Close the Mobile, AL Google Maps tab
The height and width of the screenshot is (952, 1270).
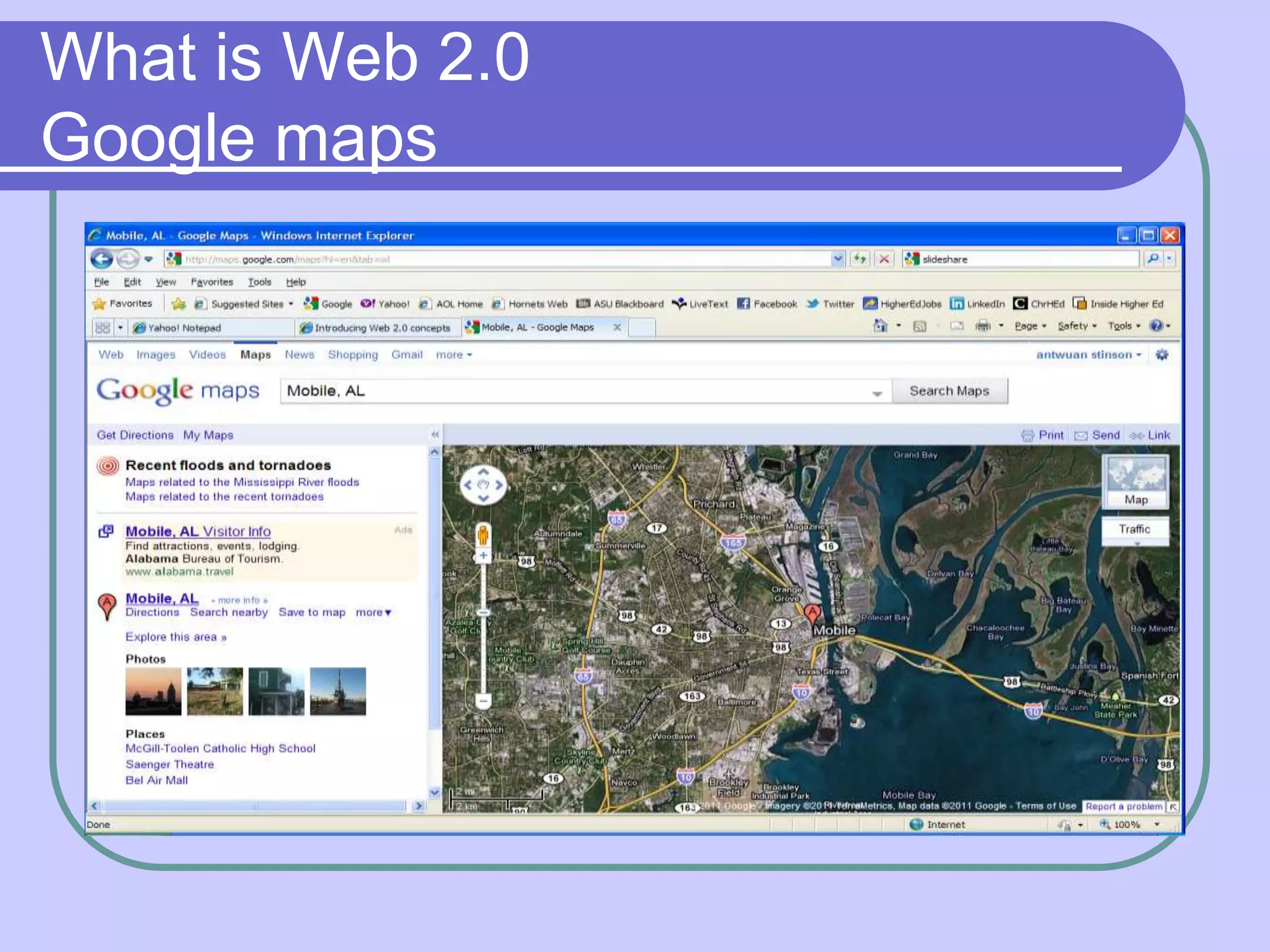click(617, 327)
